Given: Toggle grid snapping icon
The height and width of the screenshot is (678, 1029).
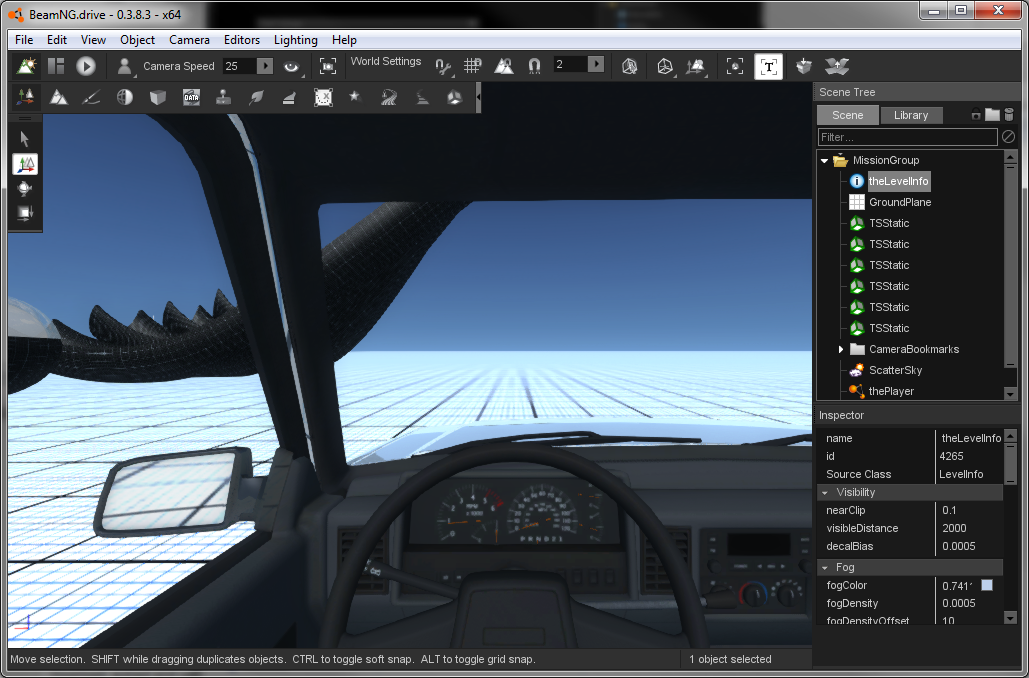Looking at the screenshot, I should (x=472, y=66).
